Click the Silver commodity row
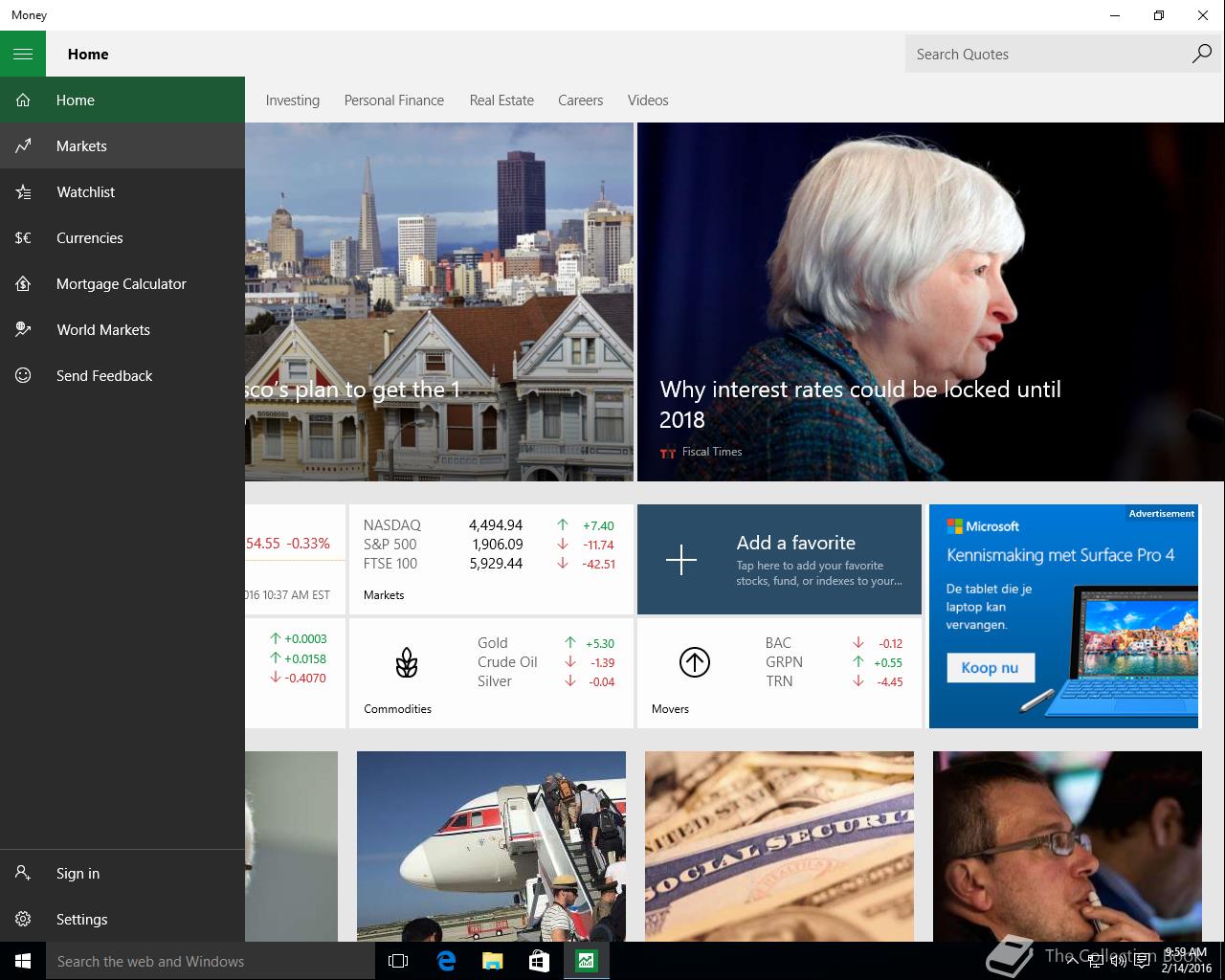Screen dimensions: 1225x980 546,681
